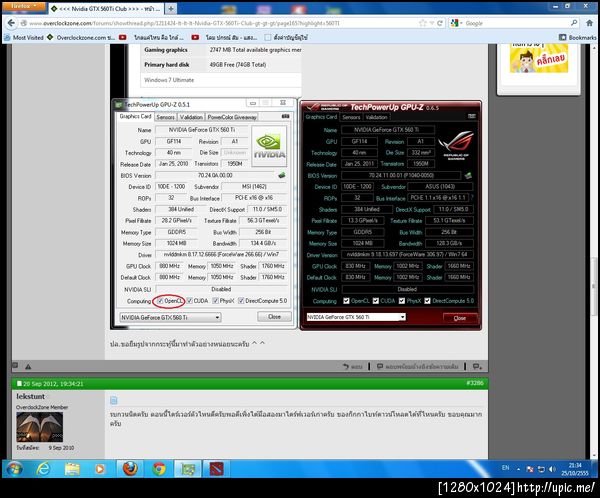600x498 pixels.
Task: Click the Google search input field
Action: [x=517, y=23]
